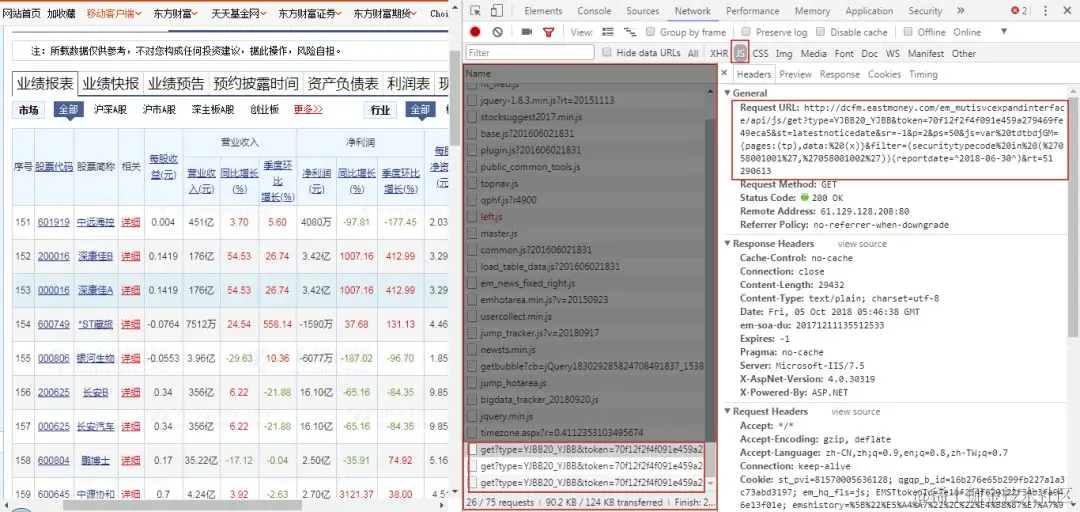Select the CSS filter type
The image size is (1080, 512).
(x=760, y=53)
